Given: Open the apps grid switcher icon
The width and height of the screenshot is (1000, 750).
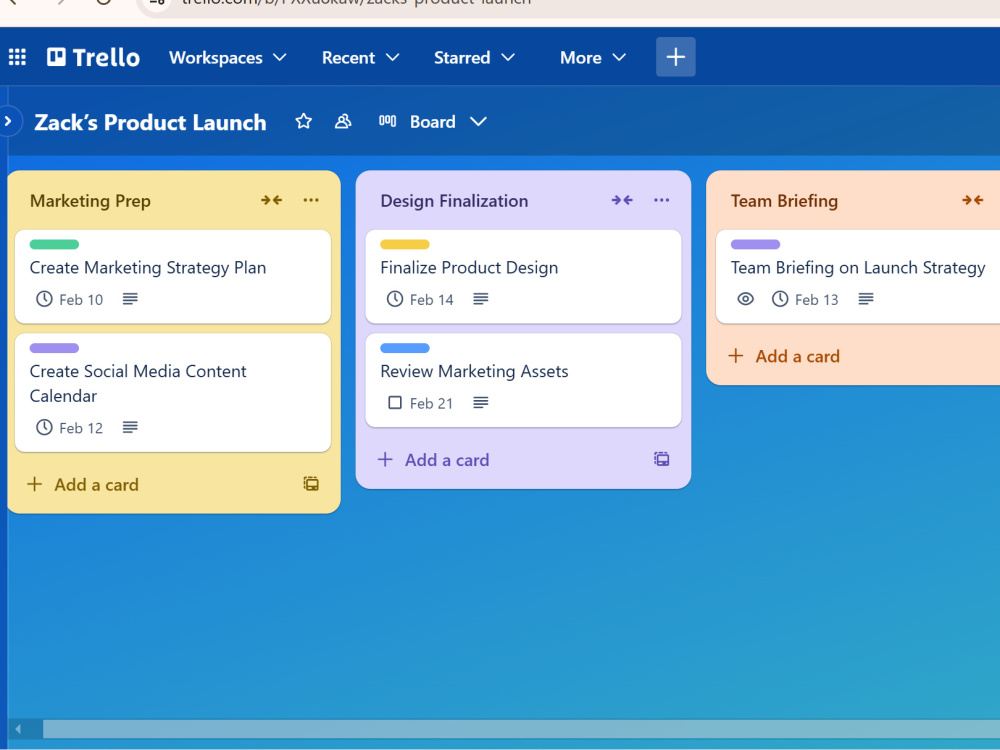Looking at the screenshot, I should [x=17, y=57].
